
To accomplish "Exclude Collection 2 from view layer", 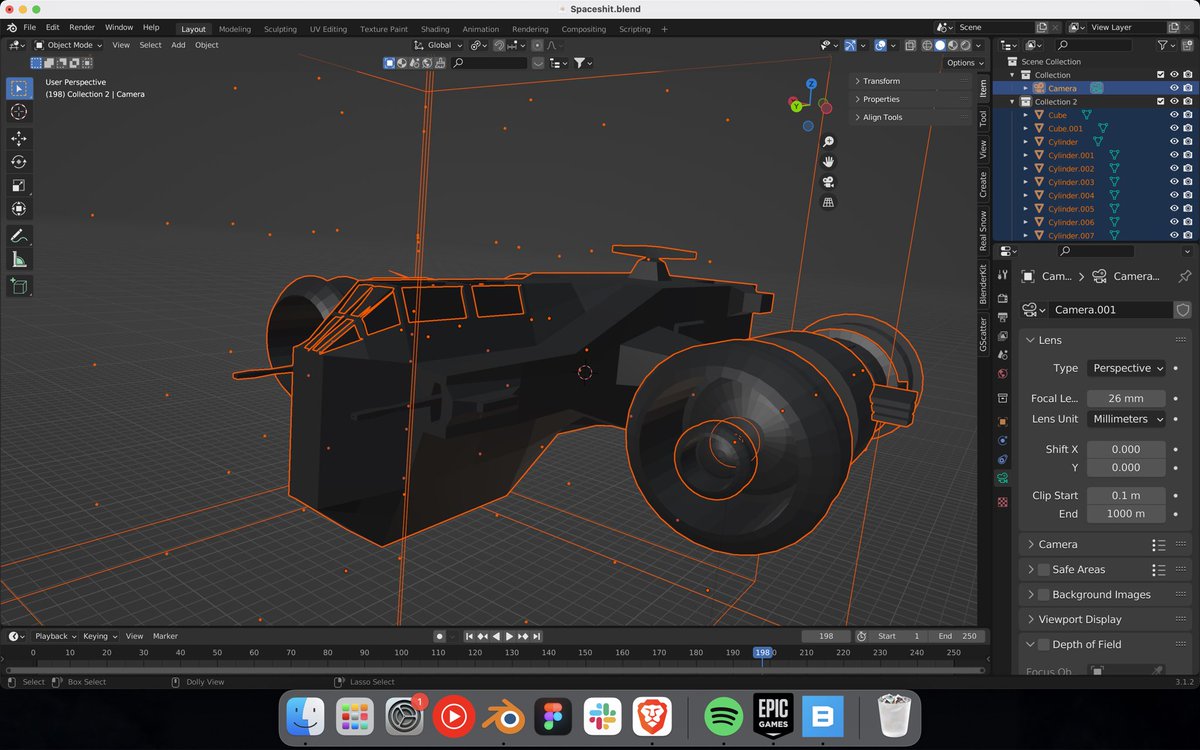I will point(1160,101).
